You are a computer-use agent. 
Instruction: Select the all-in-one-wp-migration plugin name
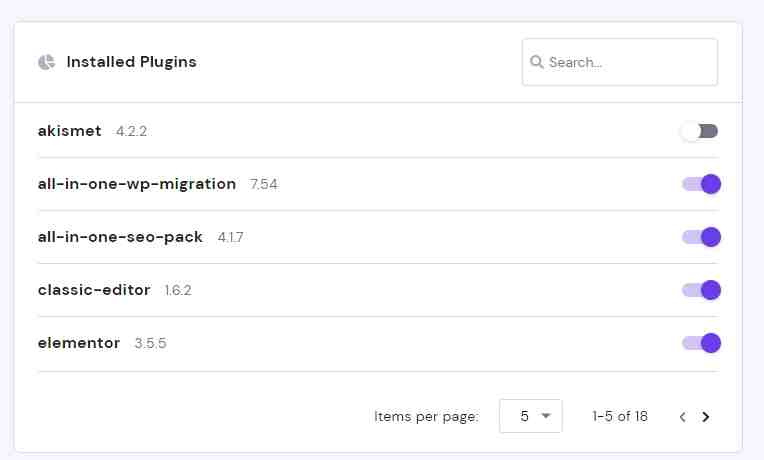pos(137,184)
